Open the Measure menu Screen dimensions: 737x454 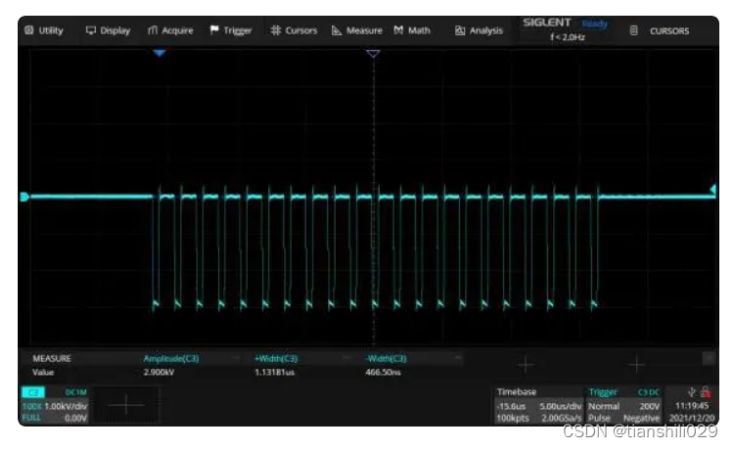pyautogui.click(x=357, y=31)
